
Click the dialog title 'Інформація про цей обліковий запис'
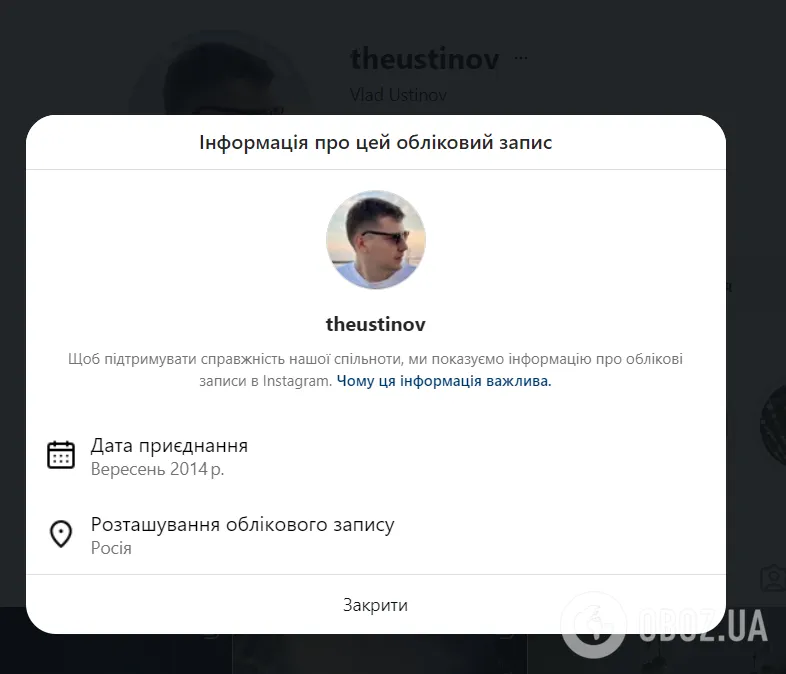pos(376,143)
